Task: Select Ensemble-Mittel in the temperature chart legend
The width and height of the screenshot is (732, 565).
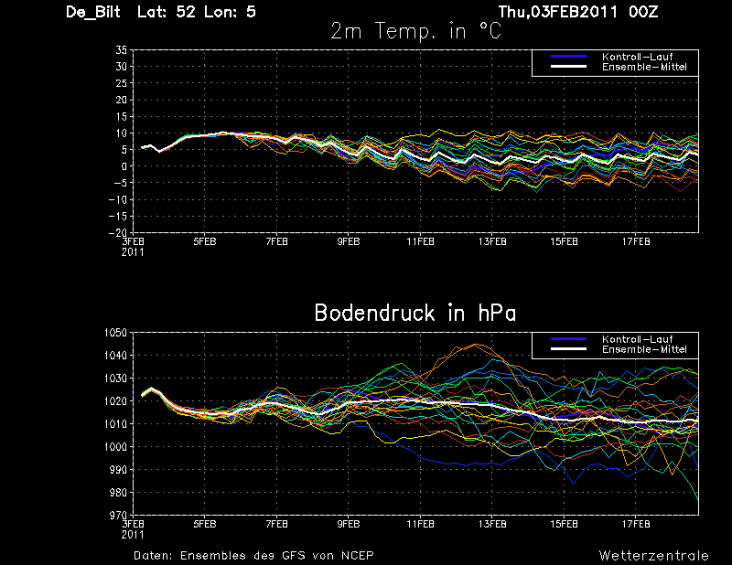Action: pos(644,67)
